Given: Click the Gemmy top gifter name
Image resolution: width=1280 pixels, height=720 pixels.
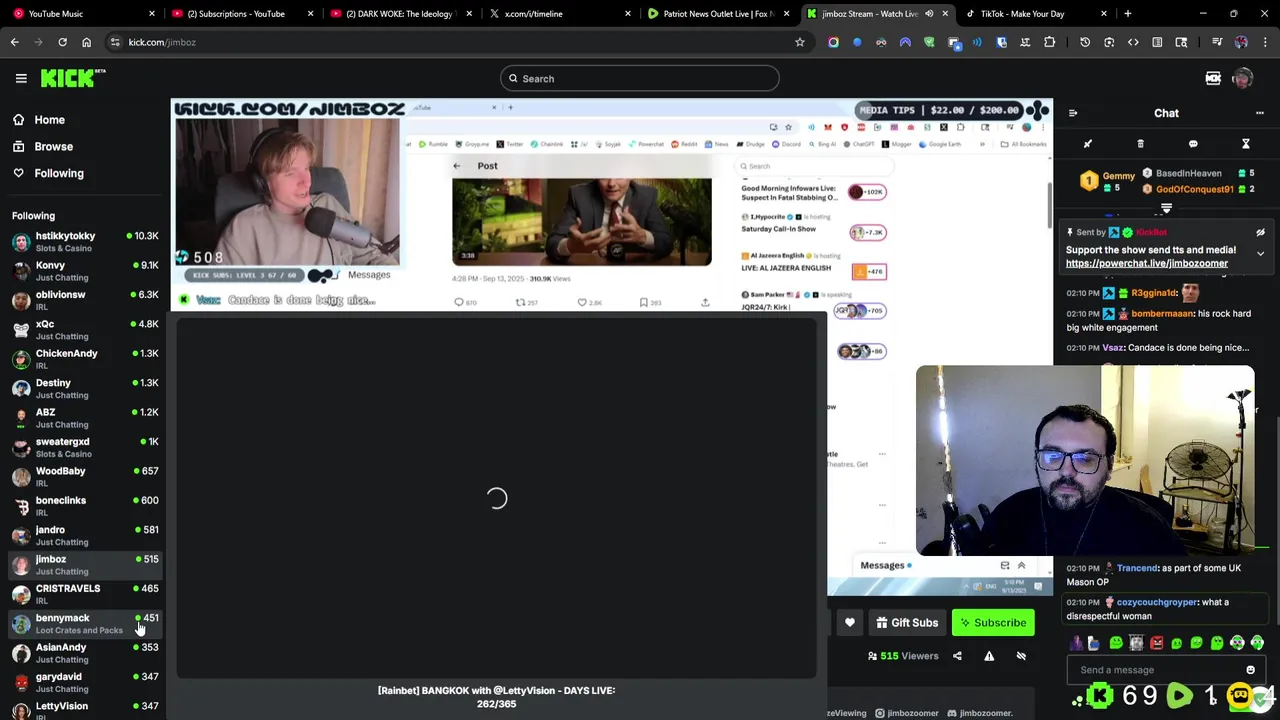Looking at the screenshot, I should (x=1119, y=176).
